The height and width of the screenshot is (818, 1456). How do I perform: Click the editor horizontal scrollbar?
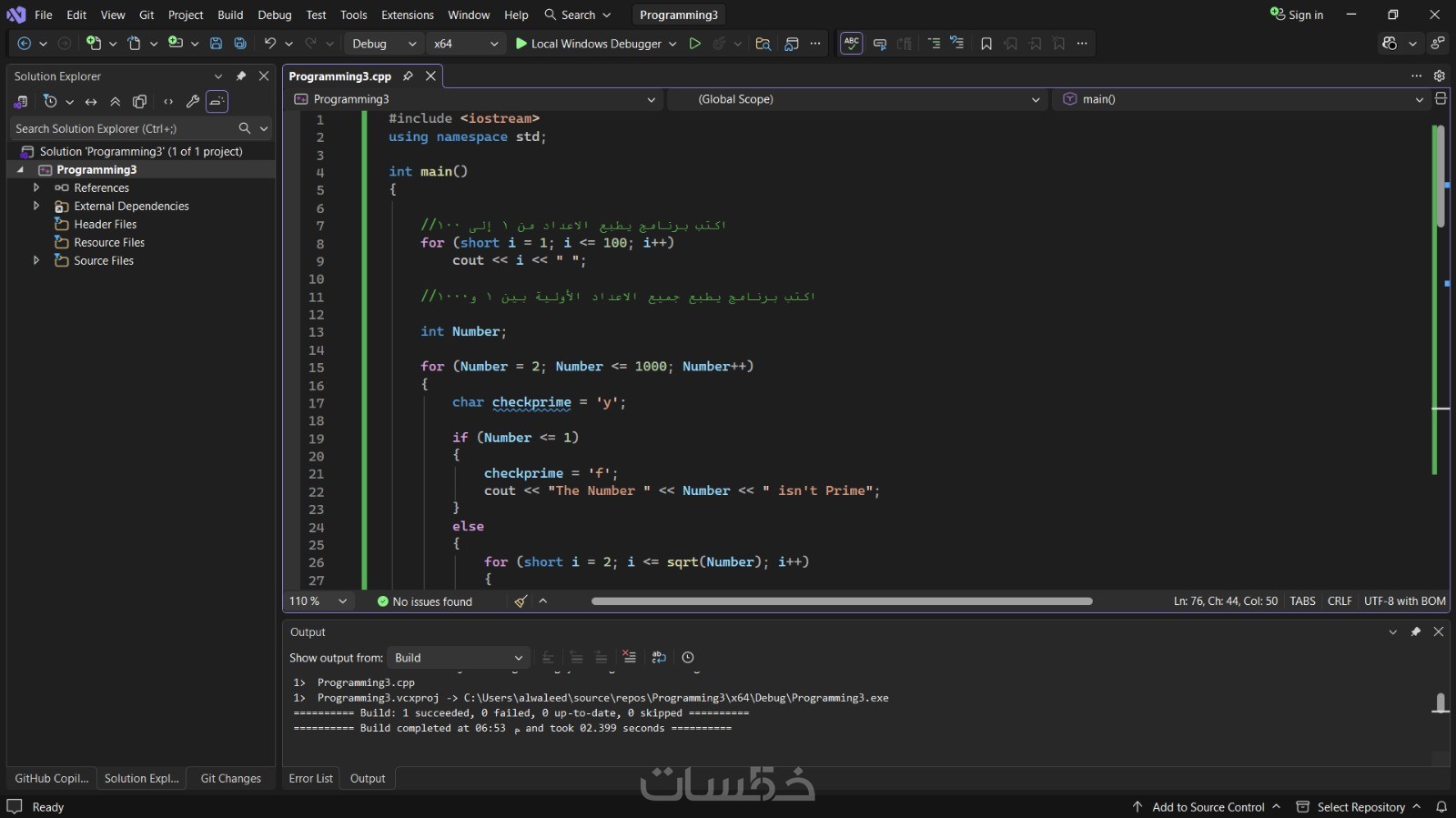[x=841, y=601]
